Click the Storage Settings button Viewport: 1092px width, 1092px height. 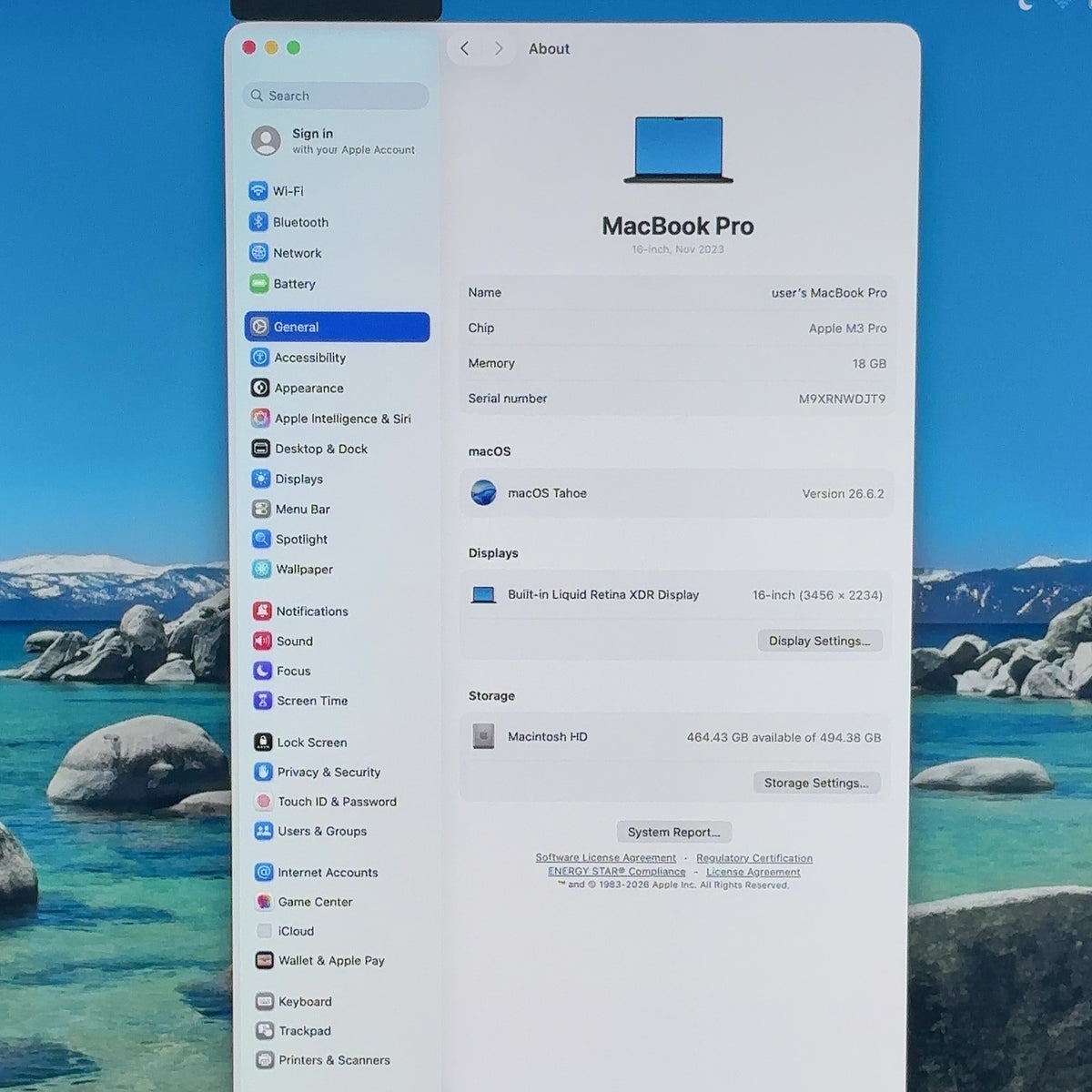click(816, 783)
